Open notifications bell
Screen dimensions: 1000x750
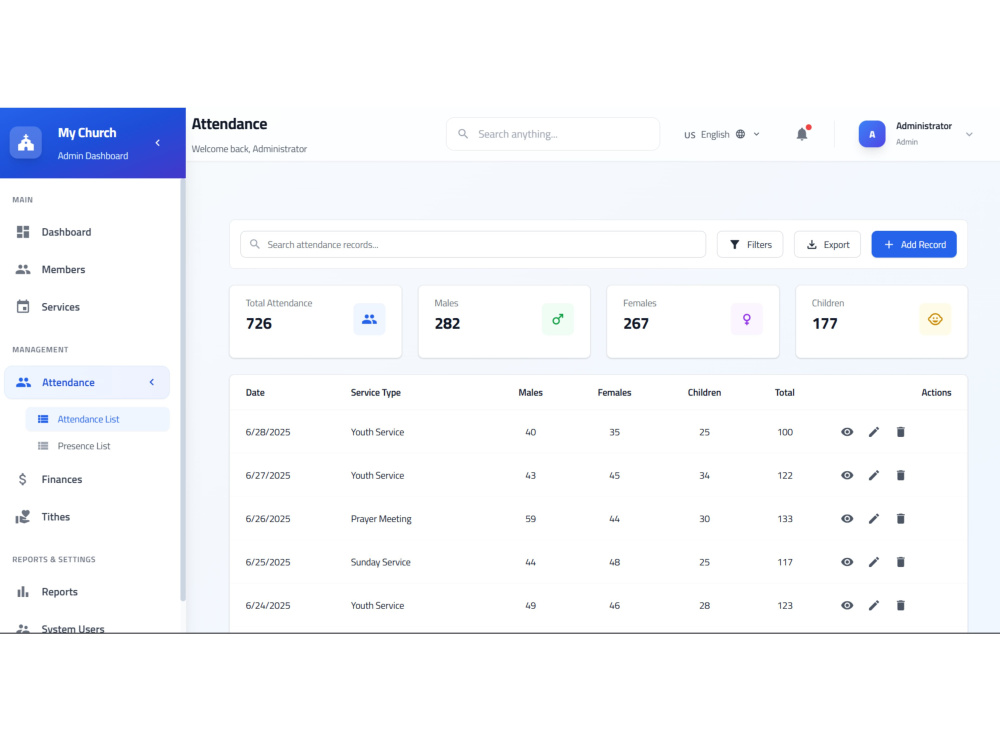pyautogui.click(x=802, y=134)
